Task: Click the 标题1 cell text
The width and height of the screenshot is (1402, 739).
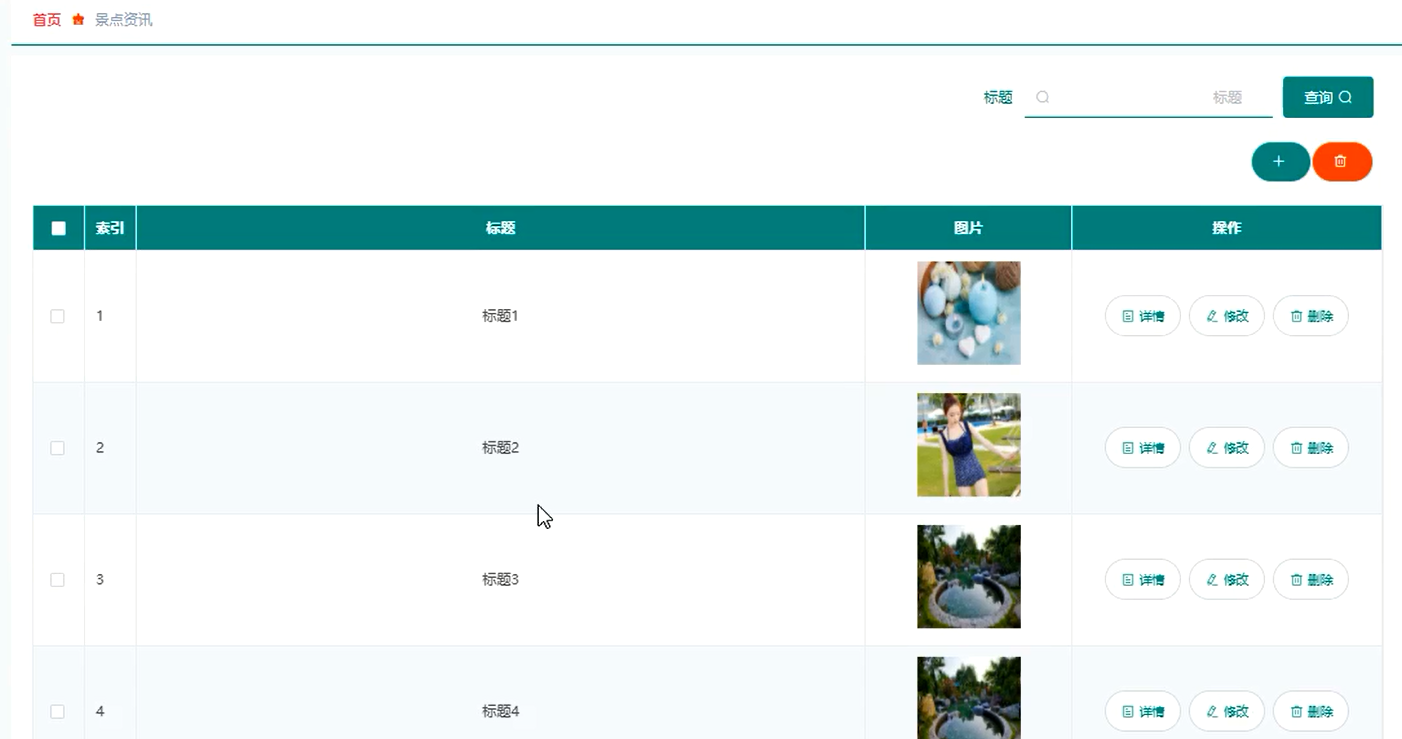Action: pos(500,316)
